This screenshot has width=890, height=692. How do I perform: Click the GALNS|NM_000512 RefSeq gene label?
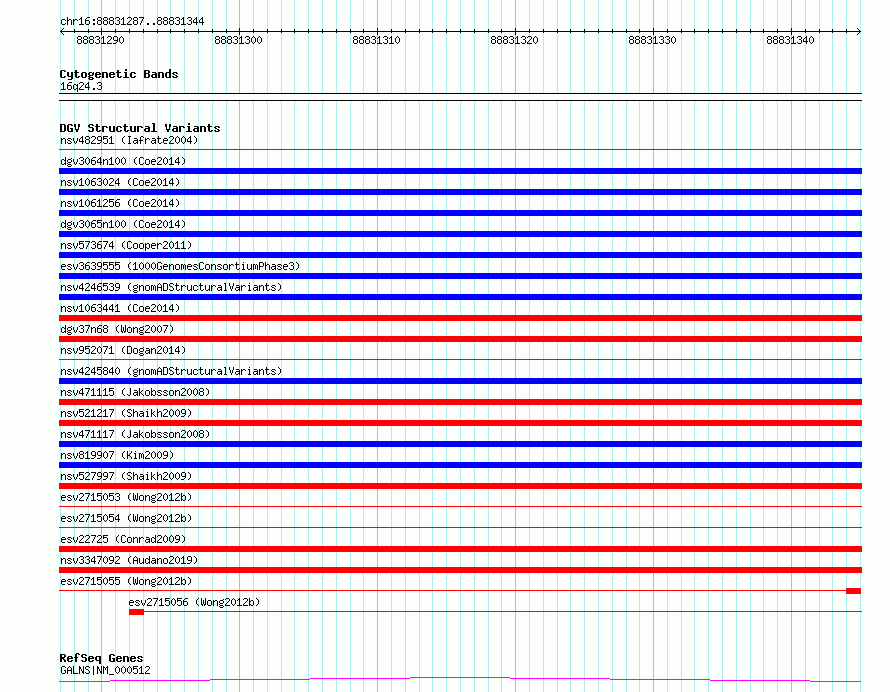tap(105, 670)
